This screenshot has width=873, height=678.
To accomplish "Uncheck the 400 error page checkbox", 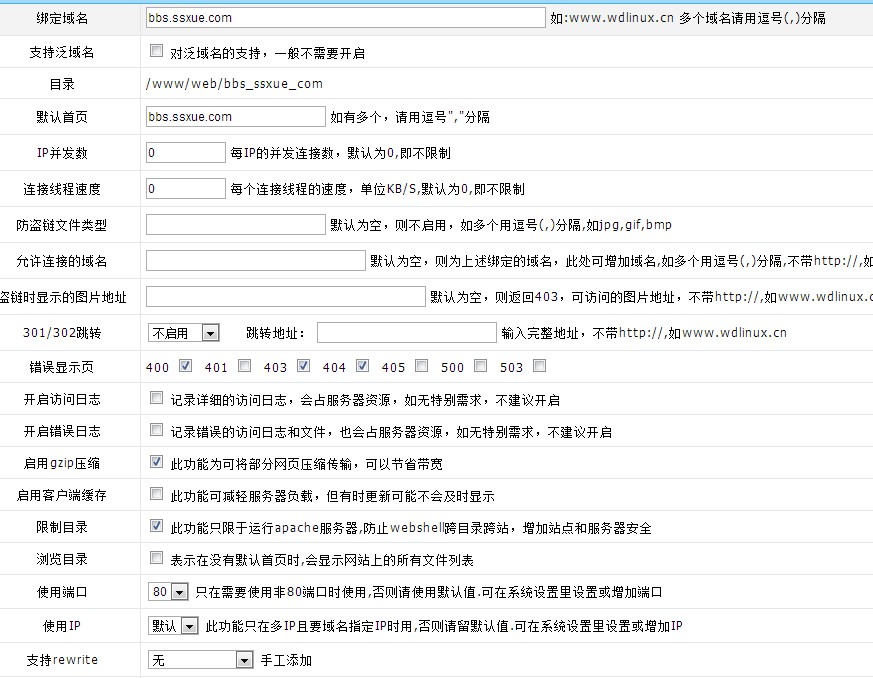I will pyautogui.click(x=185, y=366).
